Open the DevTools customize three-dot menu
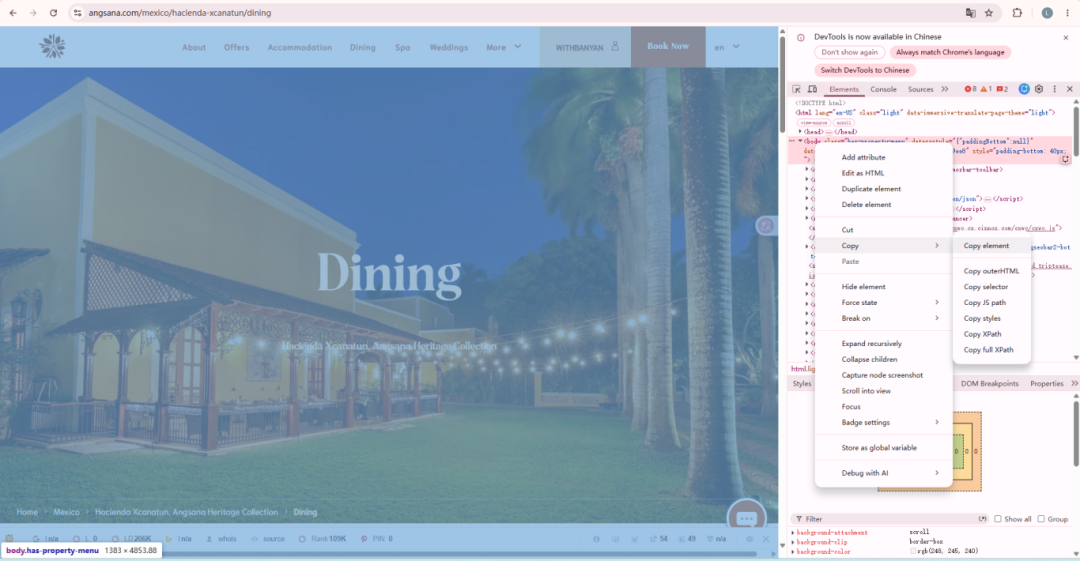 pos(1055,89)
